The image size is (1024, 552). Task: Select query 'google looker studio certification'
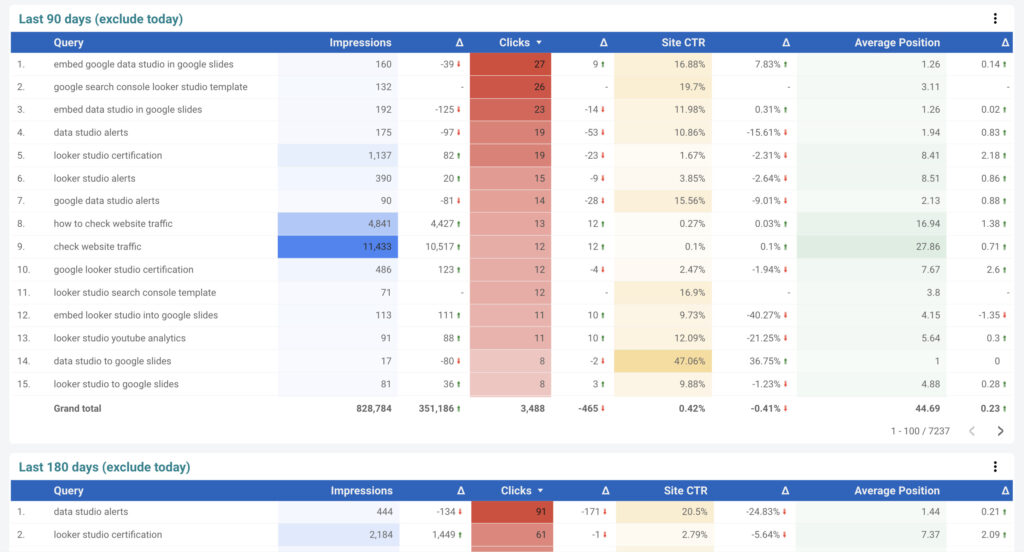(123, 269)
